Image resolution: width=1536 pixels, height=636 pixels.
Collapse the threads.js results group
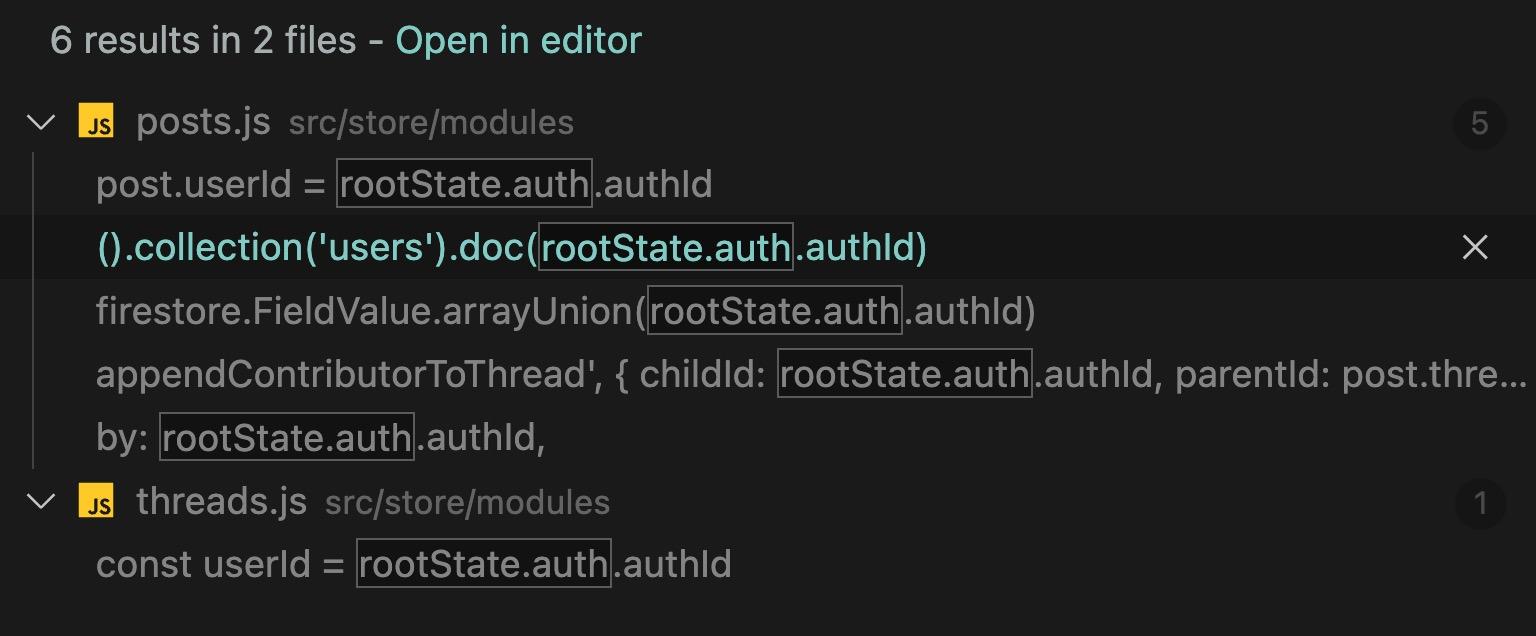[41, 502]
